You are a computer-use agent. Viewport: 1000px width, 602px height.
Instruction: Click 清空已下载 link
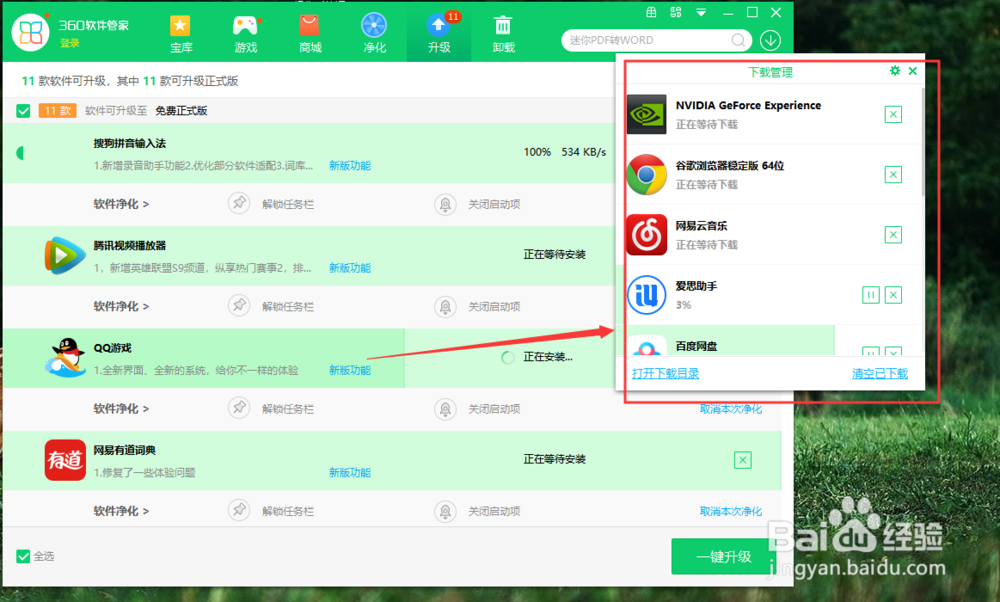pyautogui.click(x=879, y=374)
